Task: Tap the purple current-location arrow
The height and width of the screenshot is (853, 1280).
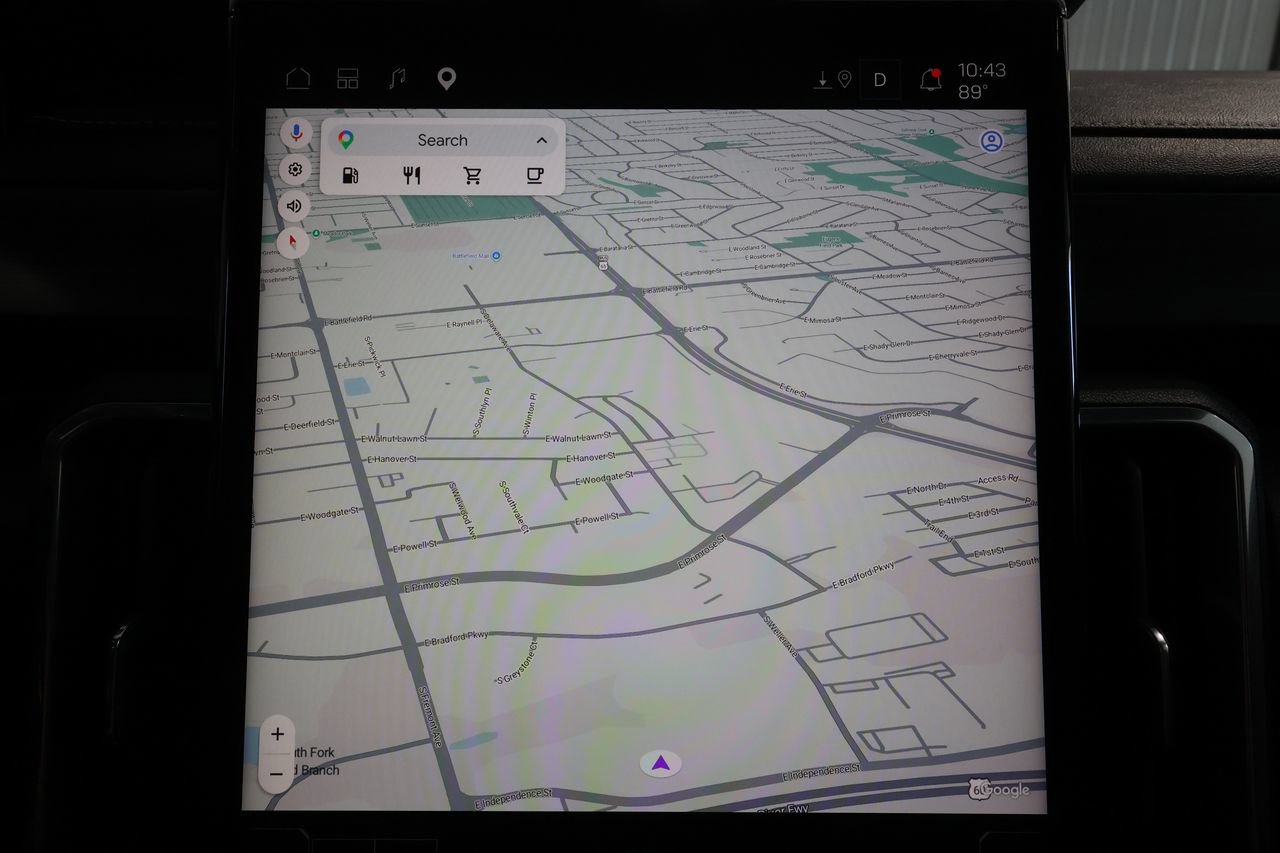Action: click(660, 764)
